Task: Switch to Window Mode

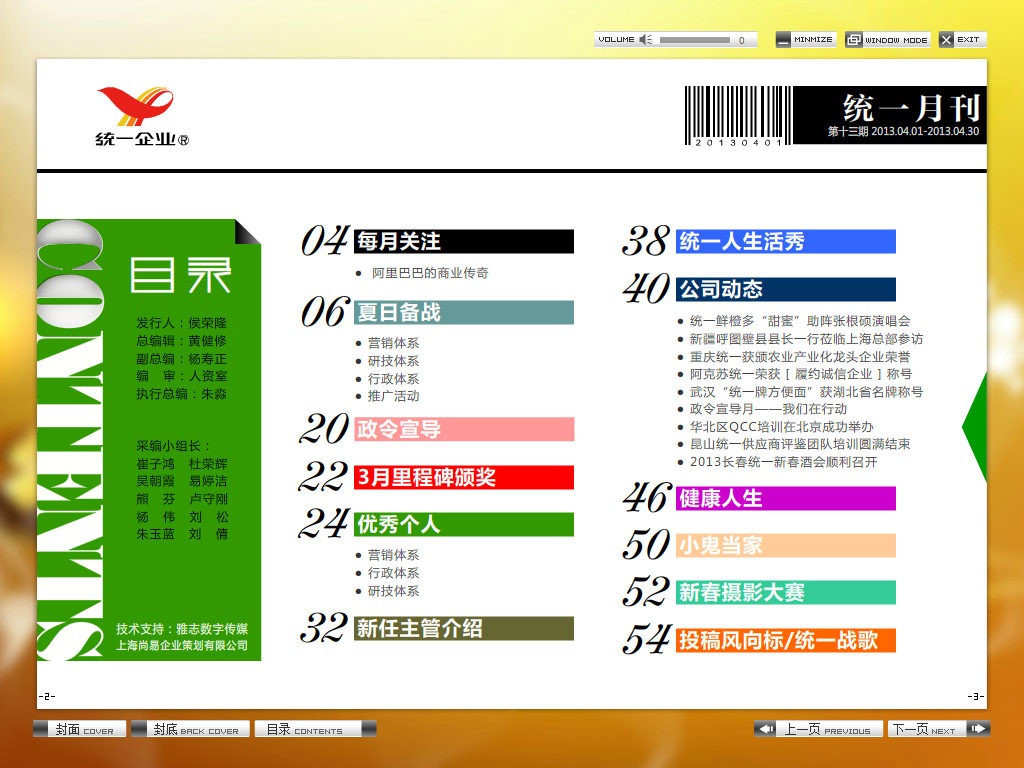Action: [x=888, y=40]
